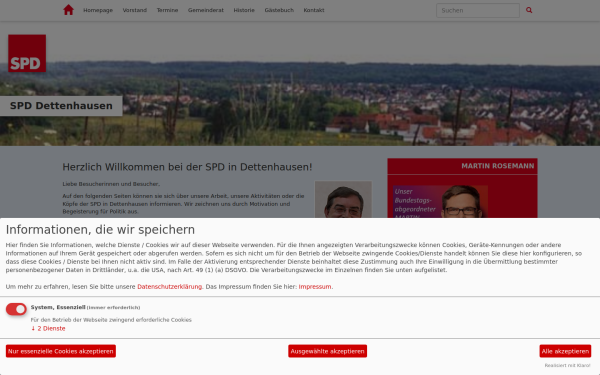Open the Gemeinderat menu item
The image size is (600, 375).
205,10
